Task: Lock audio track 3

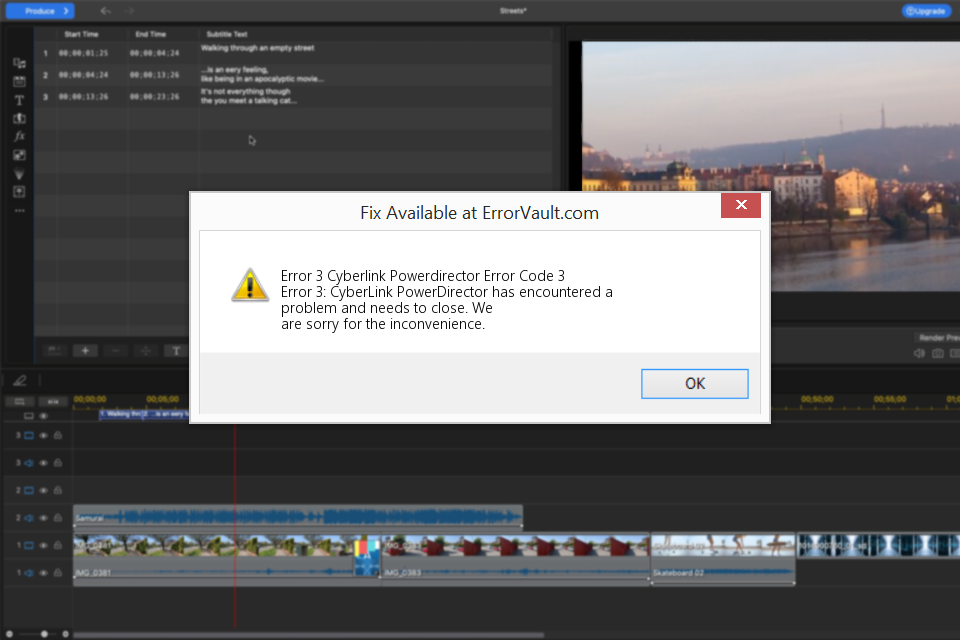Action: click(x=58, y=463)
